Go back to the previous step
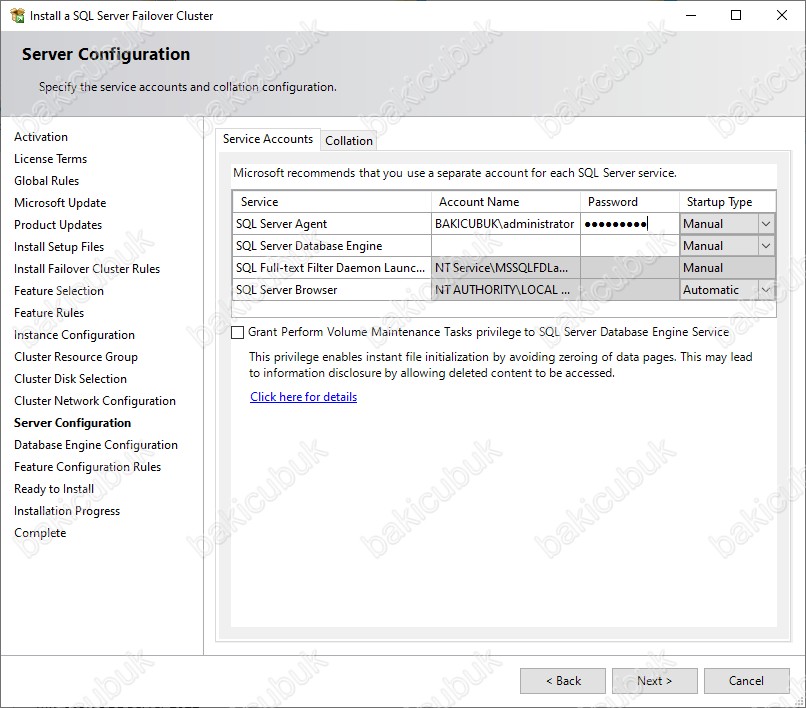806x708 pixels. point(563,681)
